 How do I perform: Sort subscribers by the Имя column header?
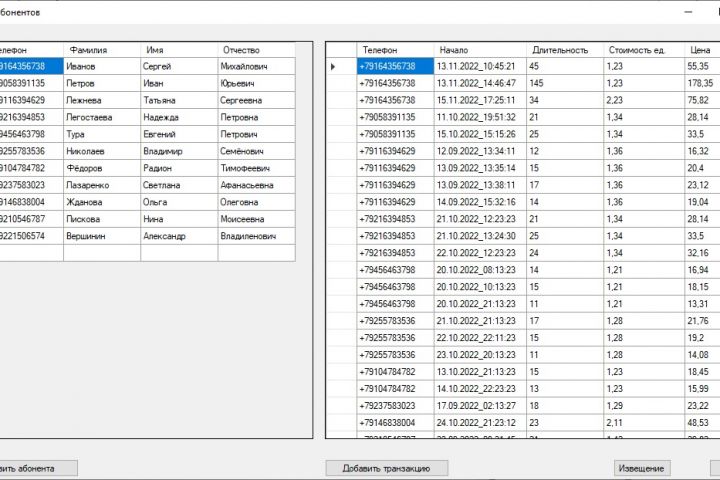(179, 50)
